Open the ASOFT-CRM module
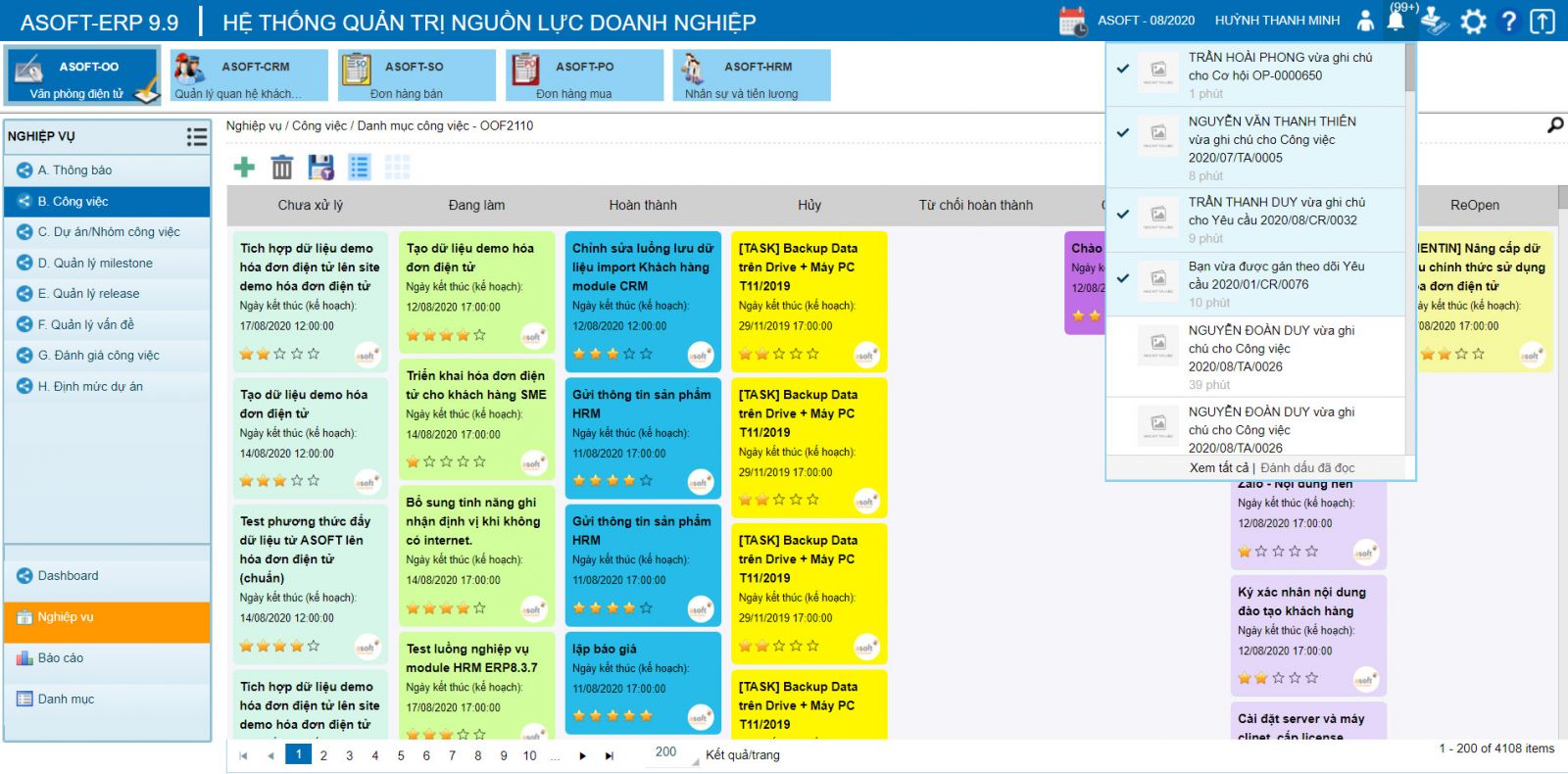This screenshot has width=1568, height=774. (x=249, y=75)
